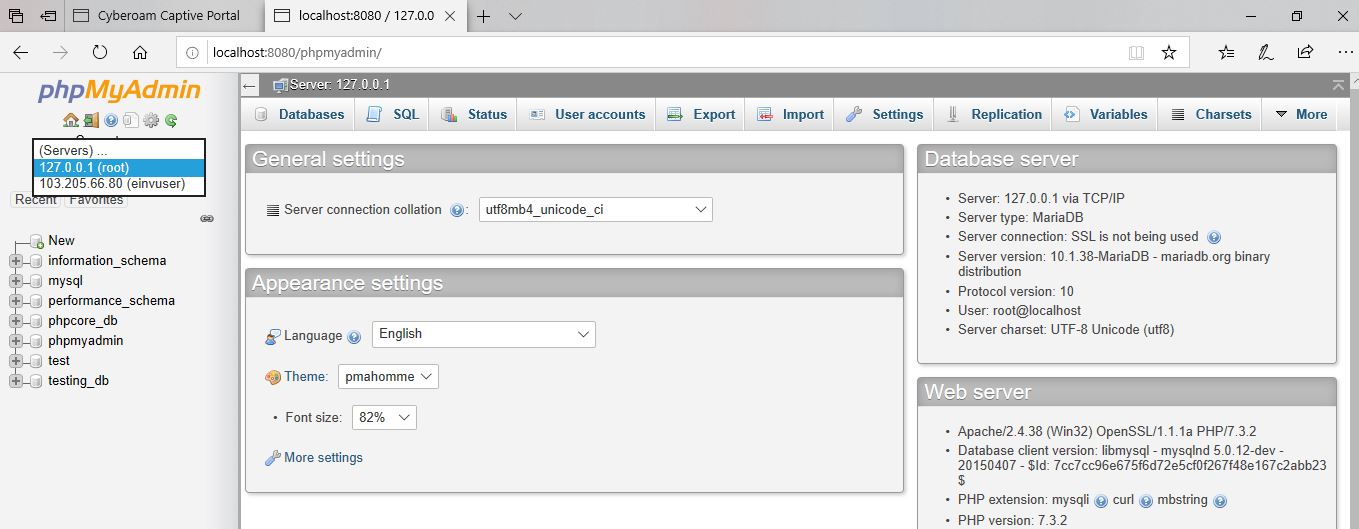Viewport: 1359px width, 529px height.
Task: Open the More menu in top navigation
Action: [x=1300, y=115]
